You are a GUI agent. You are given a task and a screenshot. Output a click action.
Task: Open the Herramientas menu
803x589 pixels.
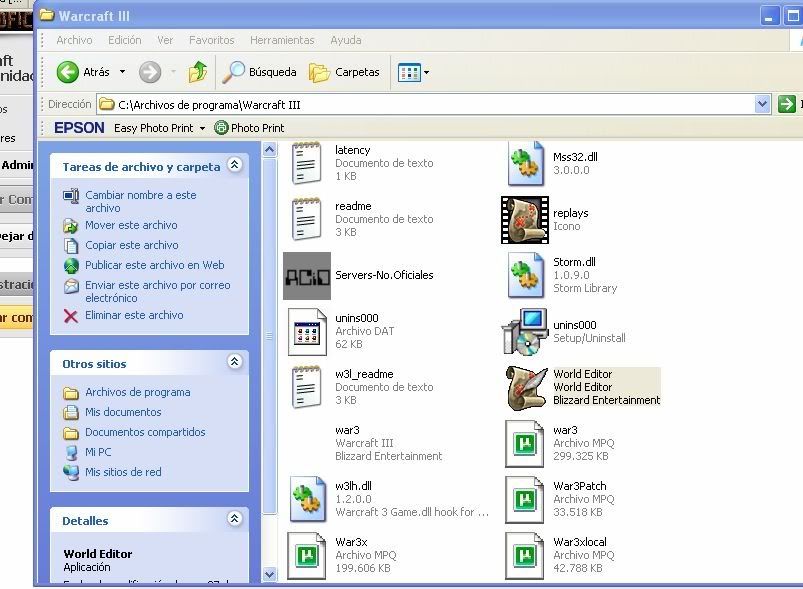coord(282,40)
